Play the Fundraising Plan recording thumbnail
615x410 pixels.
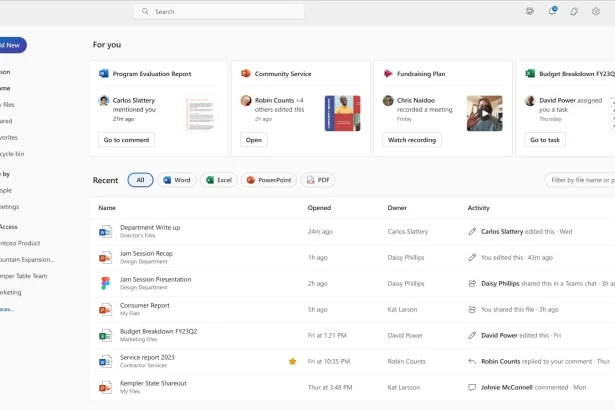(484, 113)
